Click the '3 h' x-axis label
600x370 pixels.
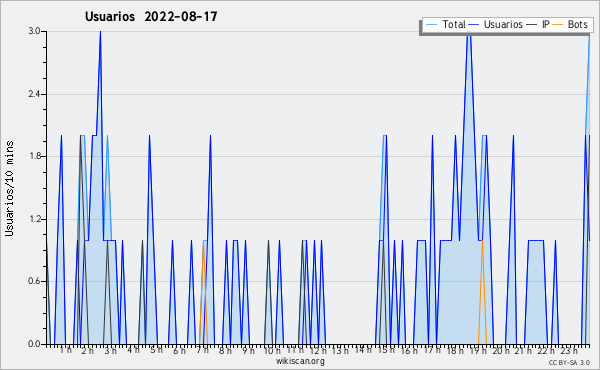[111, 351]
